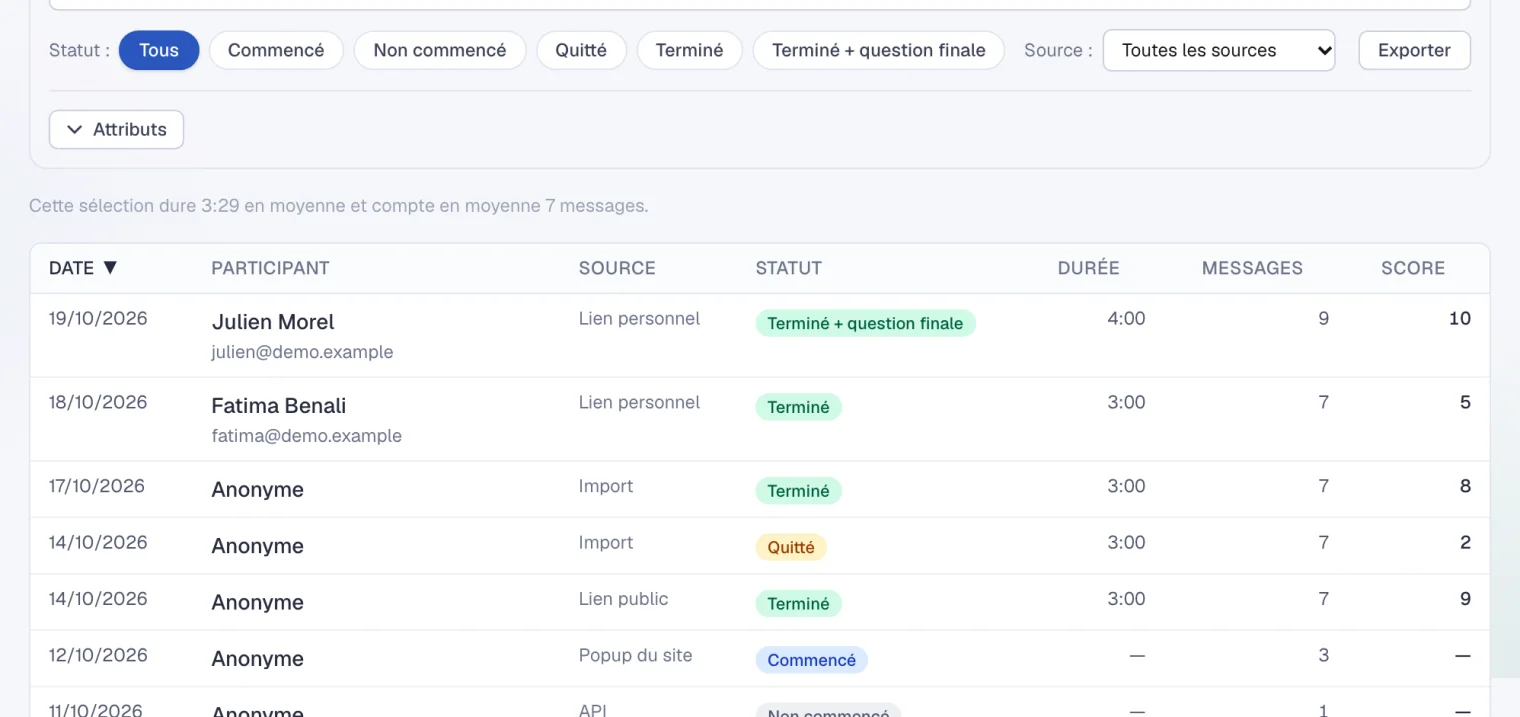Click the score 8 in the 17/10/2026 row

[x=1465, y=487]
